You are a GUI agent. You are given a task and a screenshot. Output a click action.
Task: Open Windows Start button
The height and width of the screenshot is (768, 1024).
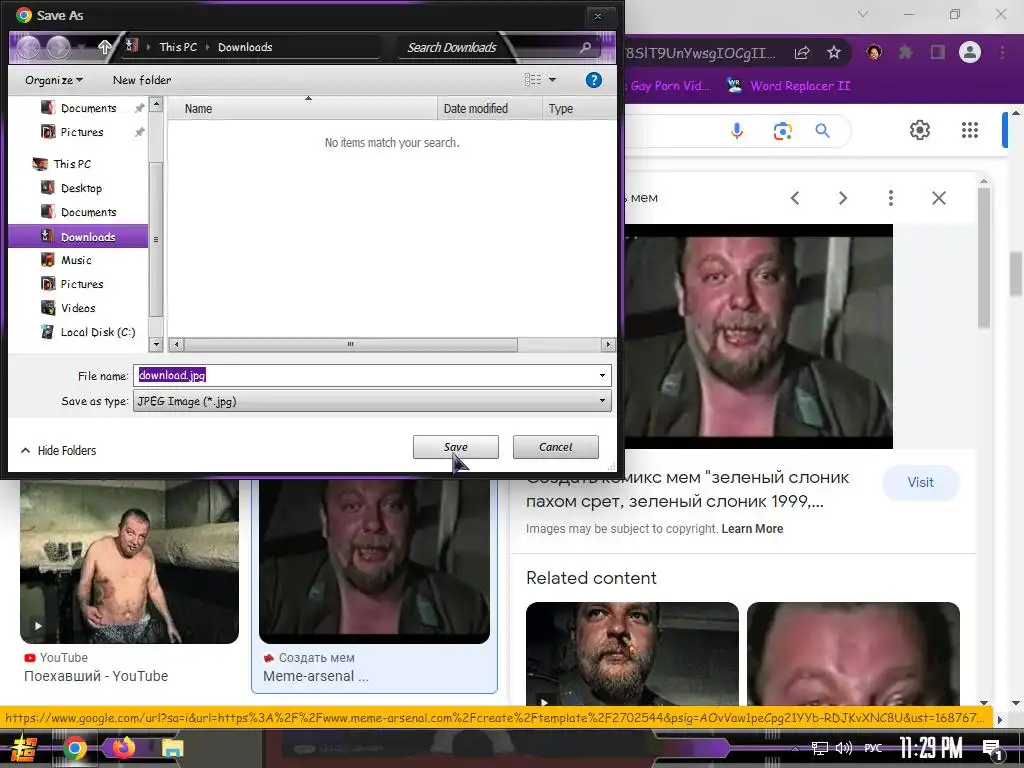pos(23,748)
